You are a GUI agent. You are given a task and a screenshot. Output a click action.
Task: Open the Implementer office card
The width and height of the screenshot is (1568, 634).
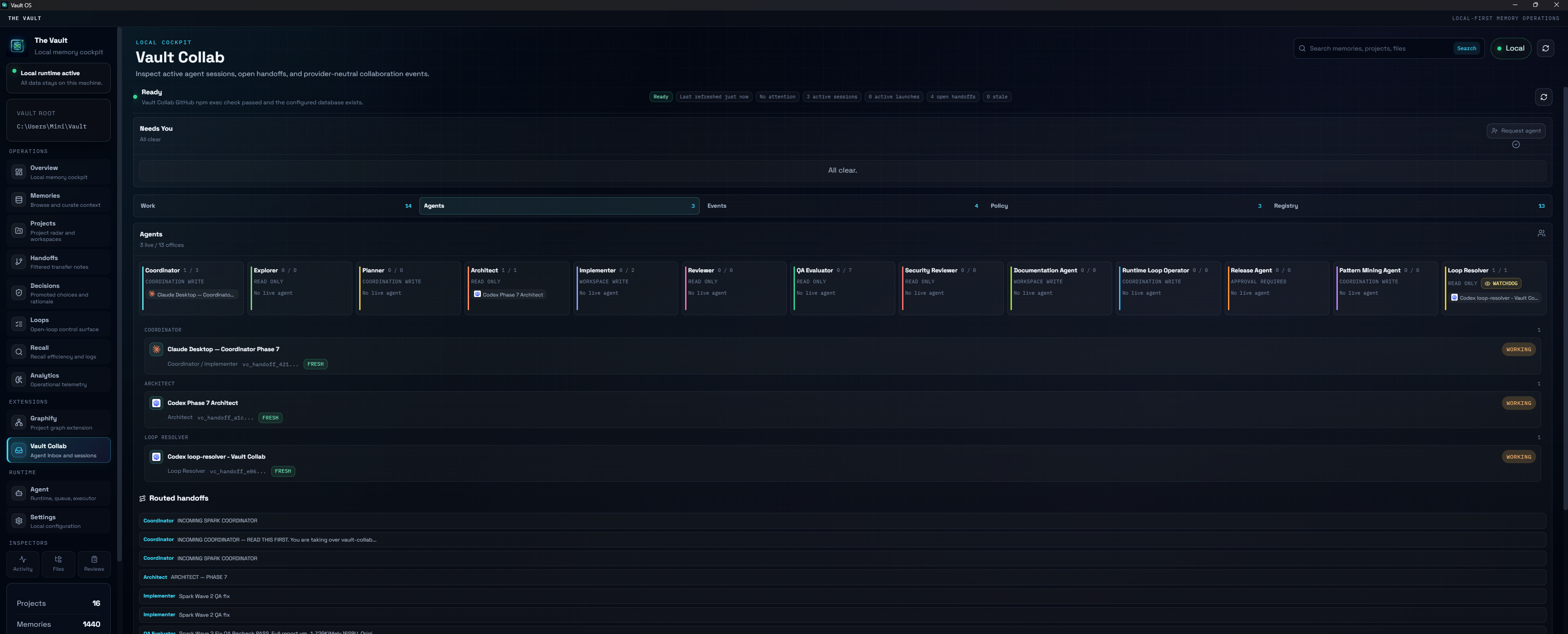click(x=627, y=288)
